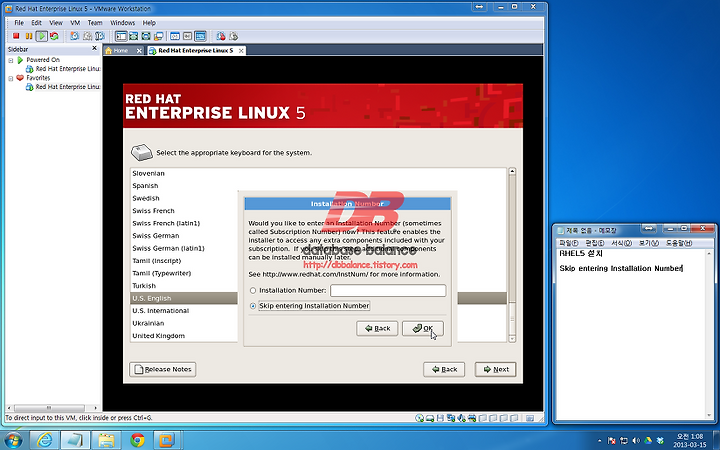This screenshot has width=720, height=450.
Task: Switch to the Home tab
Action: 121,51
